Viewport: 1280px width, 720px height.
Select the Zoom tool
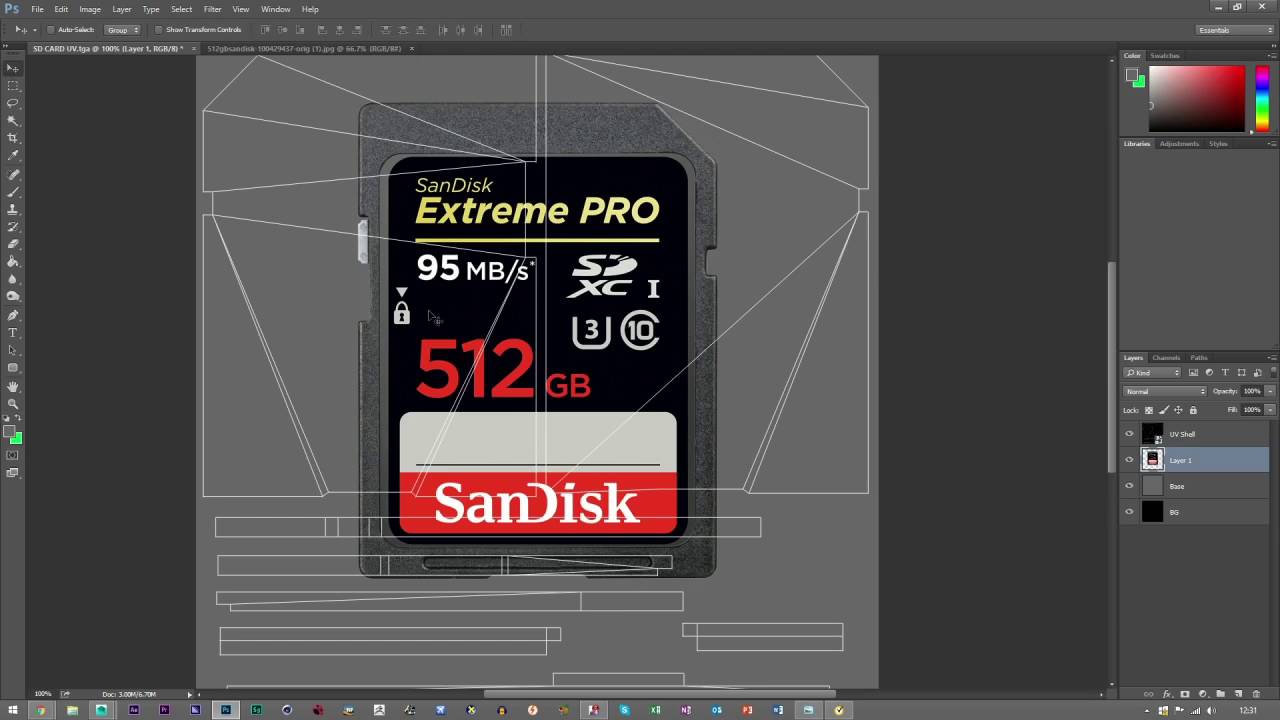13,403
